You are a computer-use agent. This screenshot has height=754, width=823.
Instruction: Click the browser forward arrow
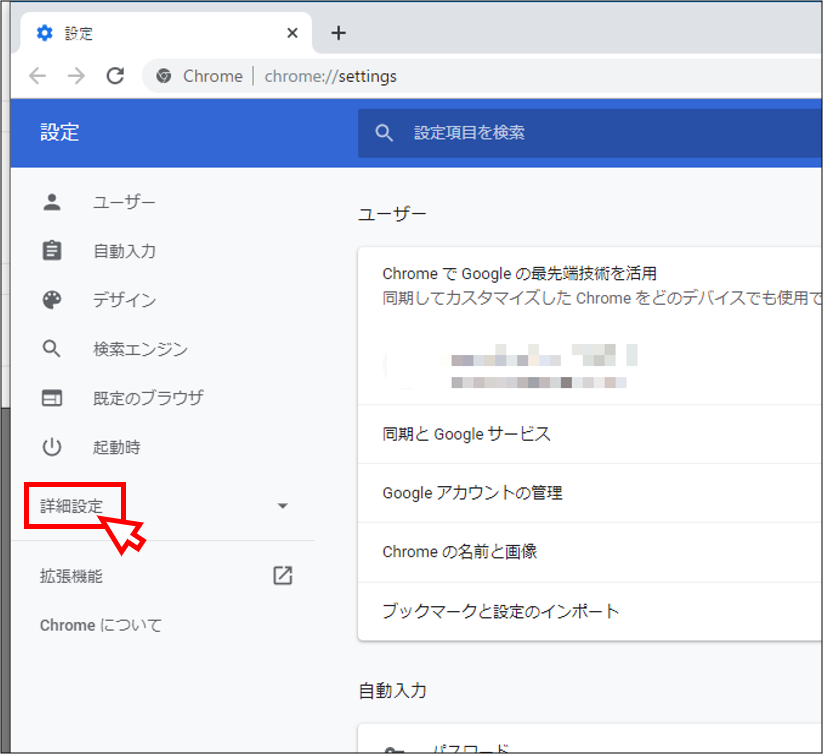76,76
